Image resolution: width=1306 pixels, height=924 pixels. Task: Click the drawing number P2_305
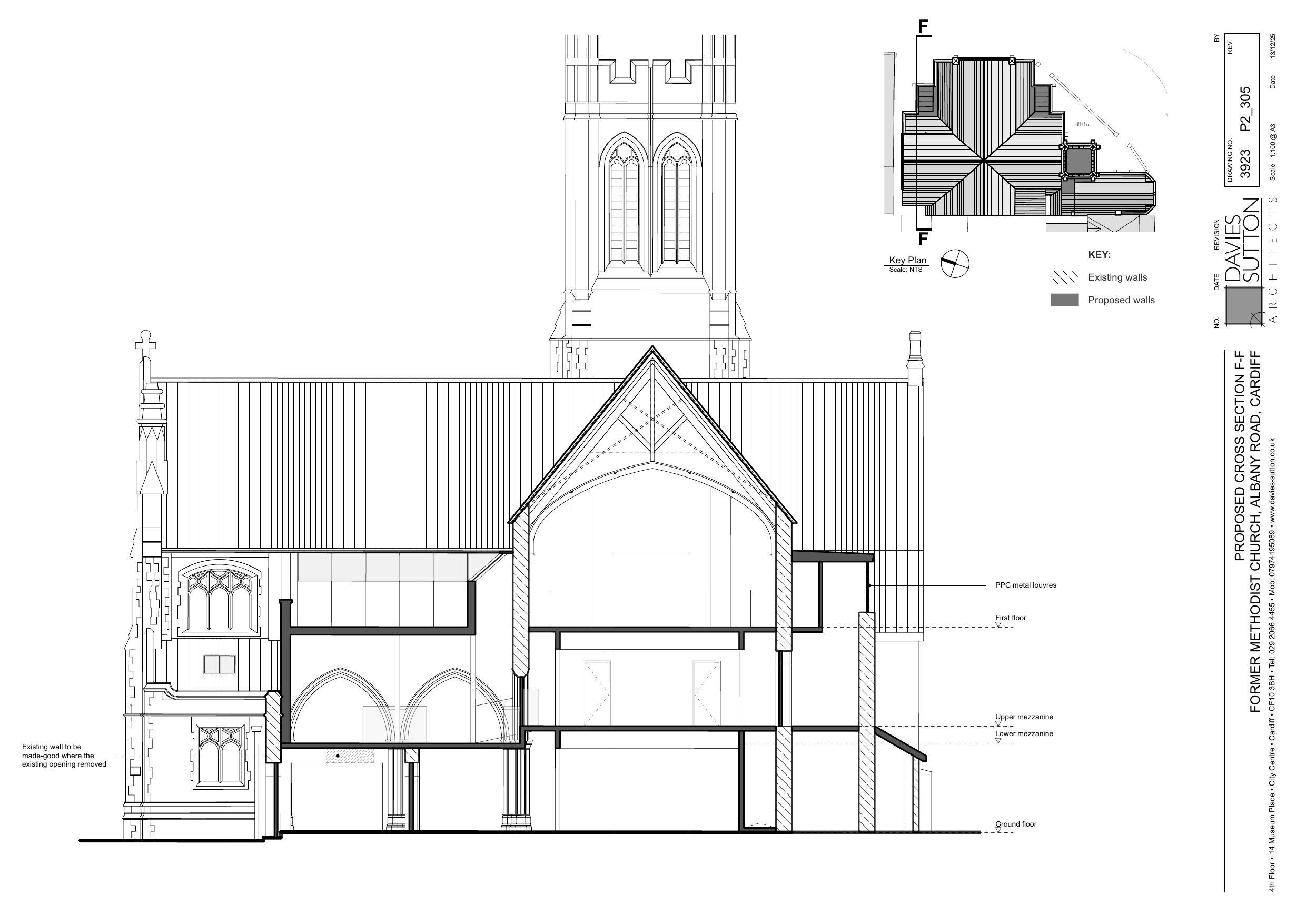coord(1245,108)
